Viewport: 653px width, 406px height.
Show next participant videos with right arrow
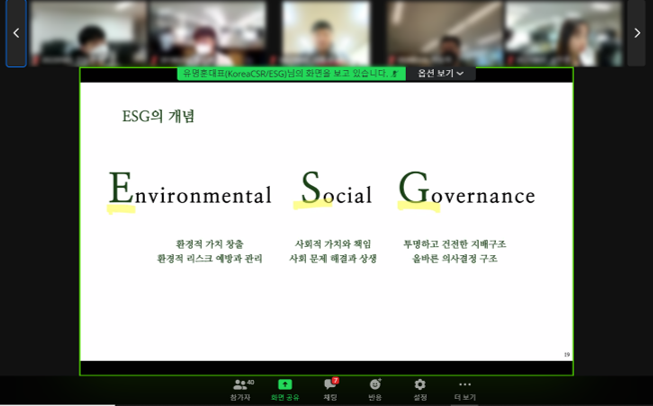point(637,33)
